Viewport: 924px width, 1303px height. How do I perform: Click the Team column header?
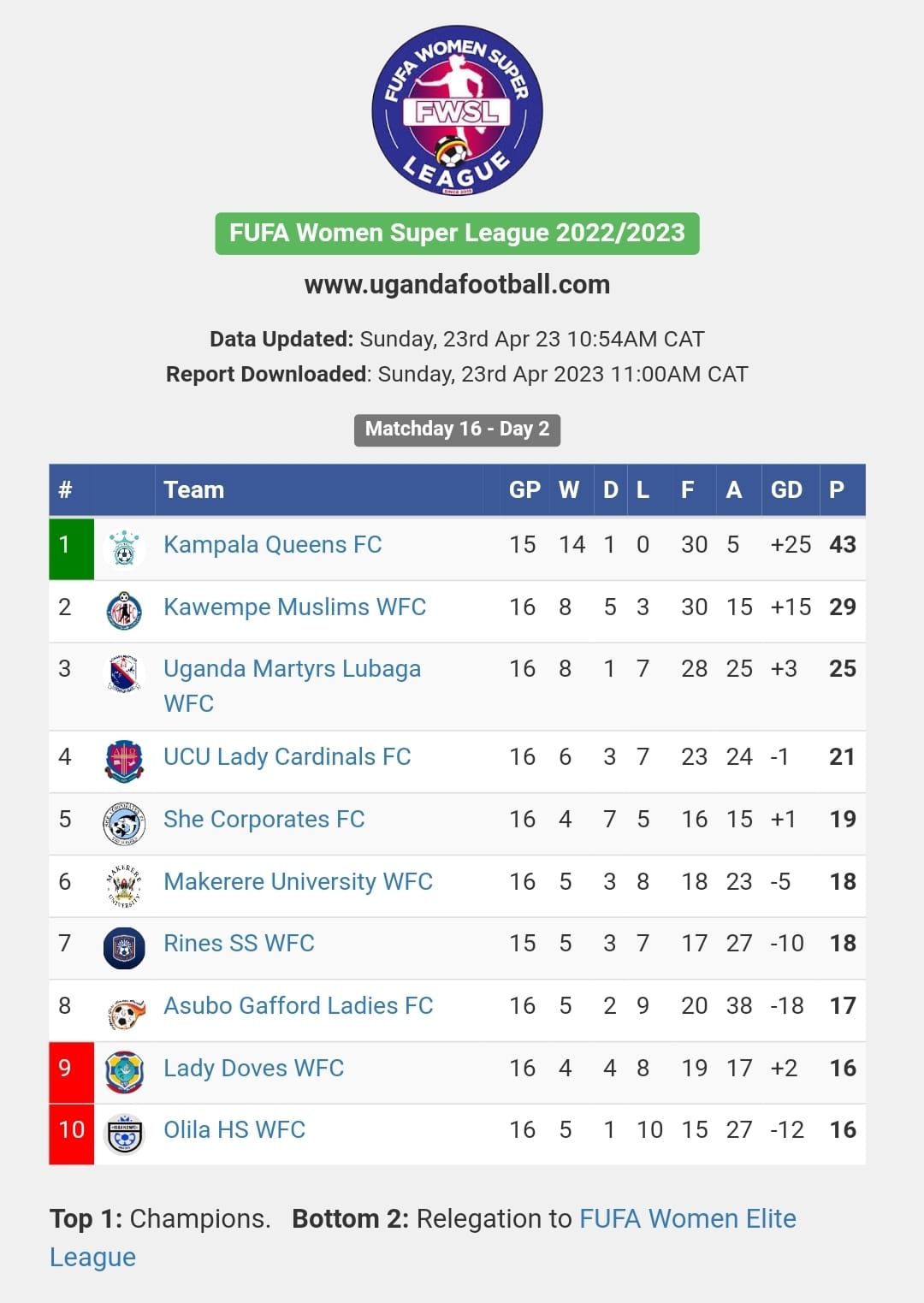193,490
